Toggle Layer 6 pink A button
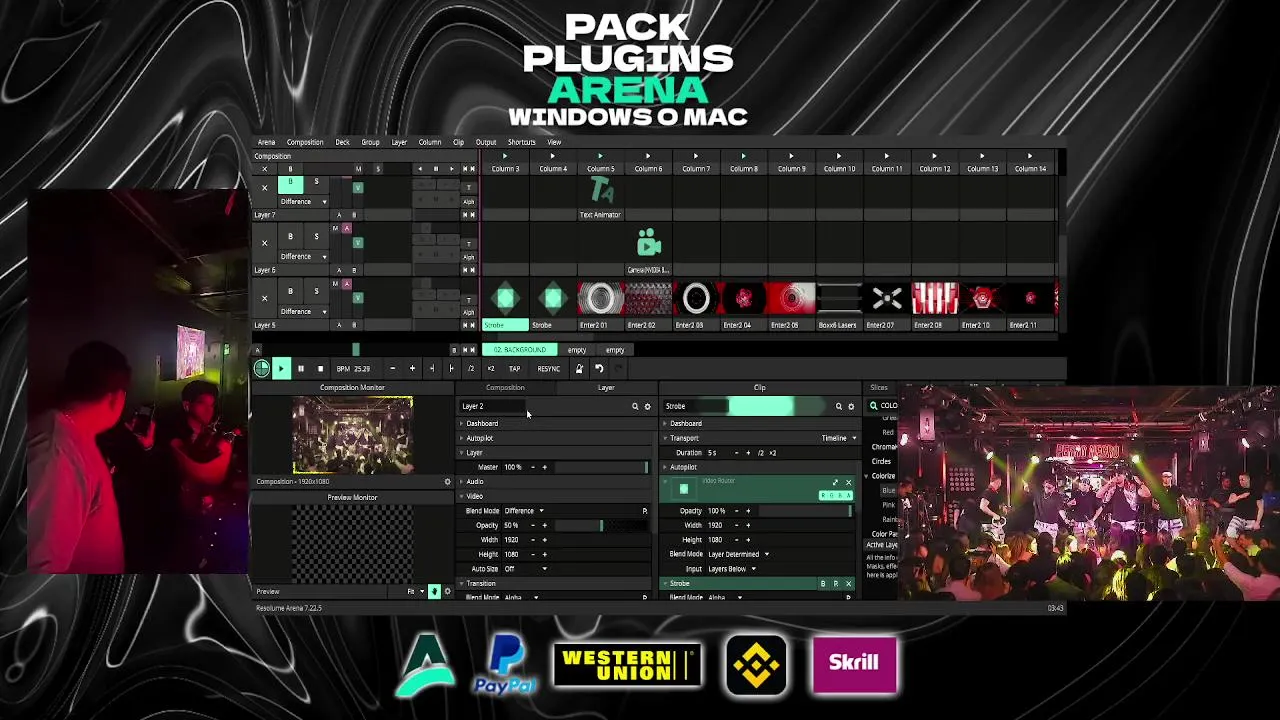Screen dimensions: 1280x720 point(347,229)
